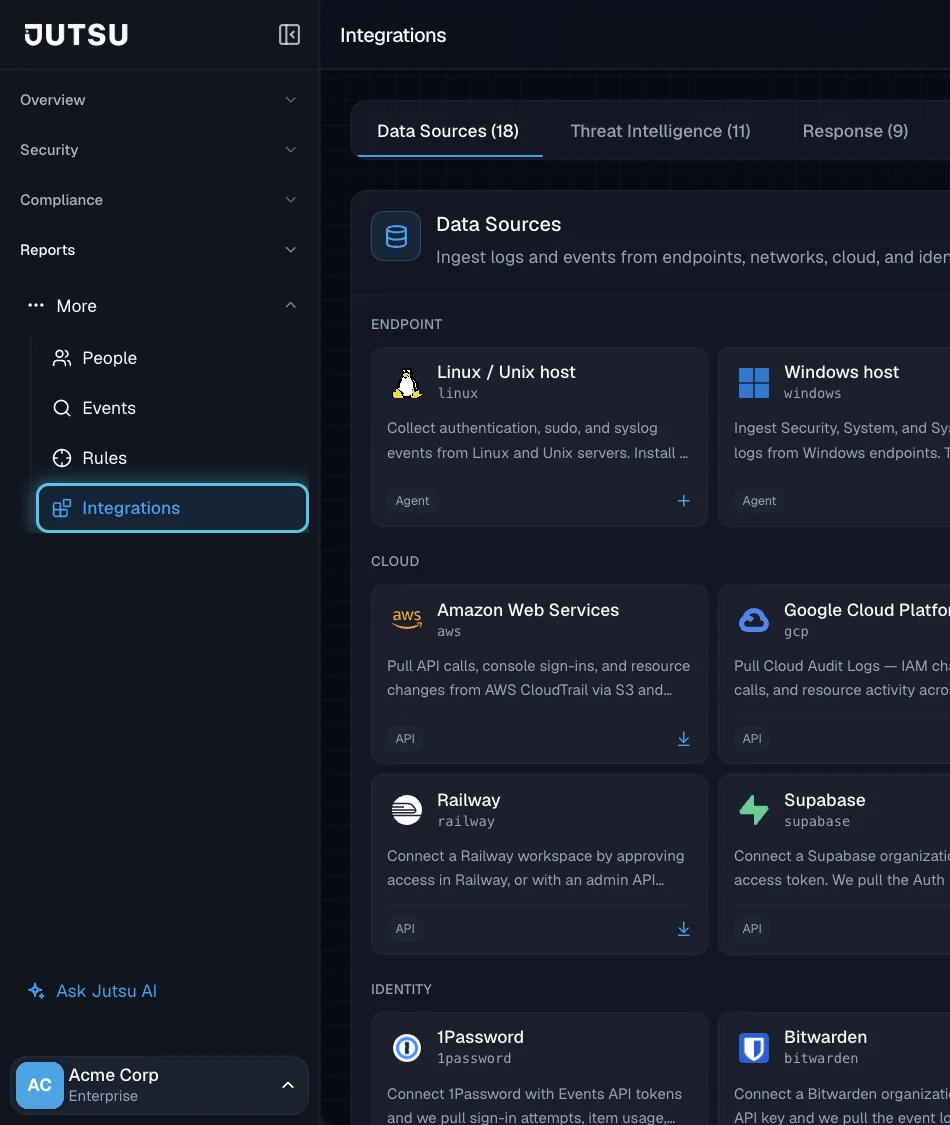Expand the Reports section

click(291, 250)
